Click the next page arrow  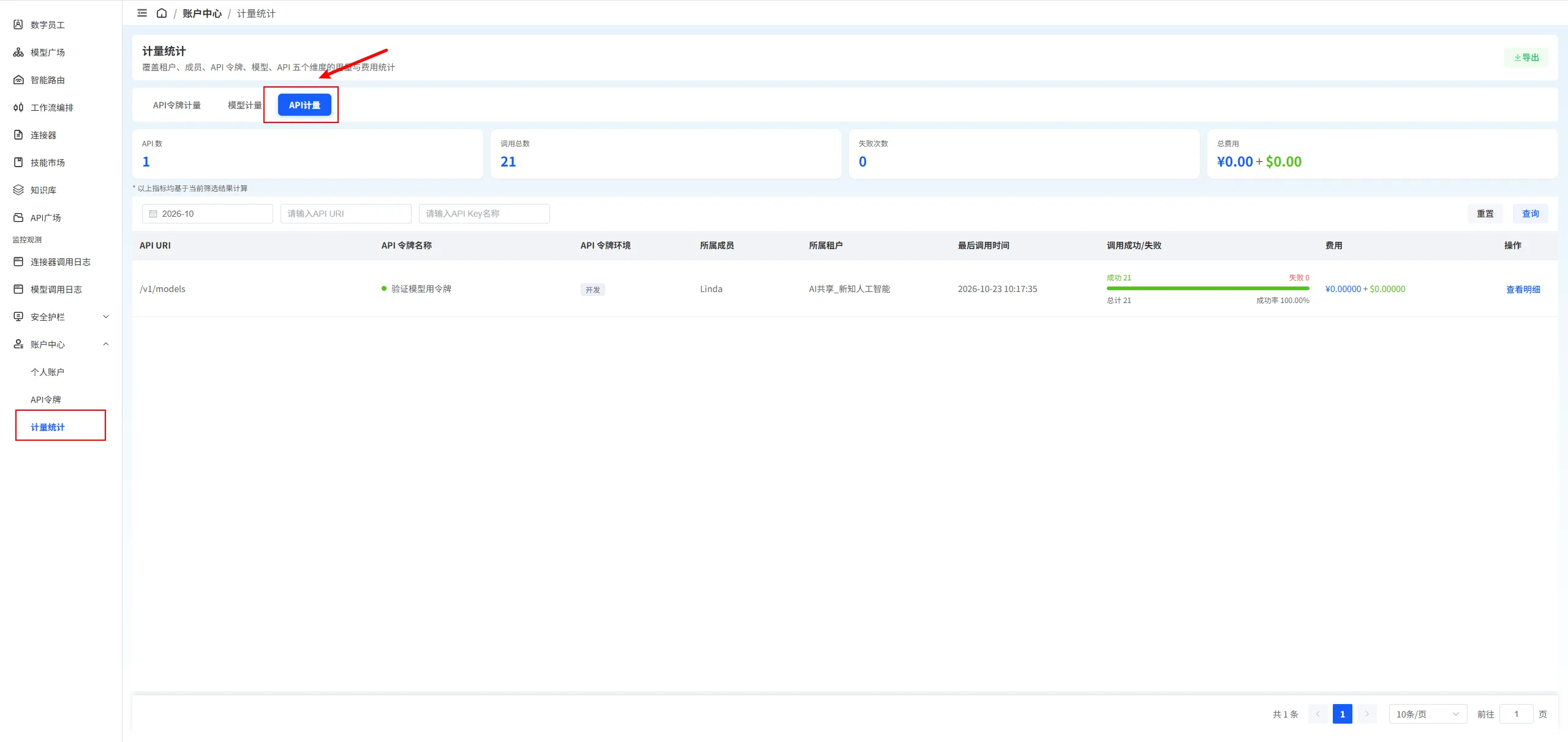tap(1366, 714)
